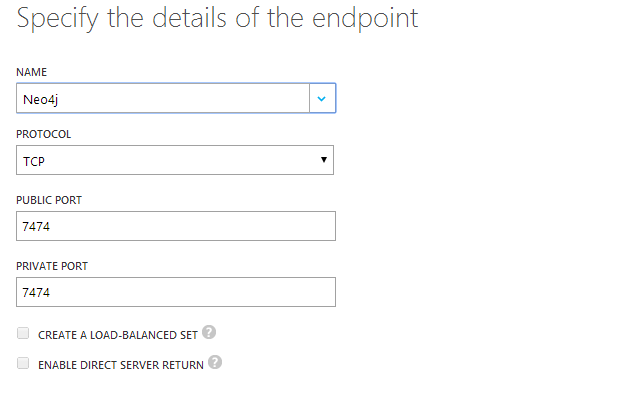Click the PUBLIC PORT label

[x=49, y=200]
